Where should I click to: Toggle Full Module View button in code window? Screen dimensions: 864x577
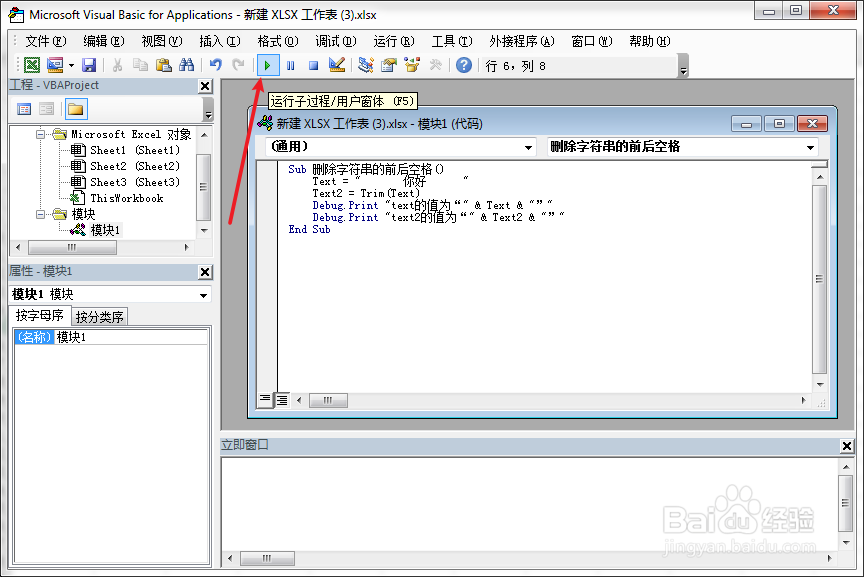(x=282, y=400)
